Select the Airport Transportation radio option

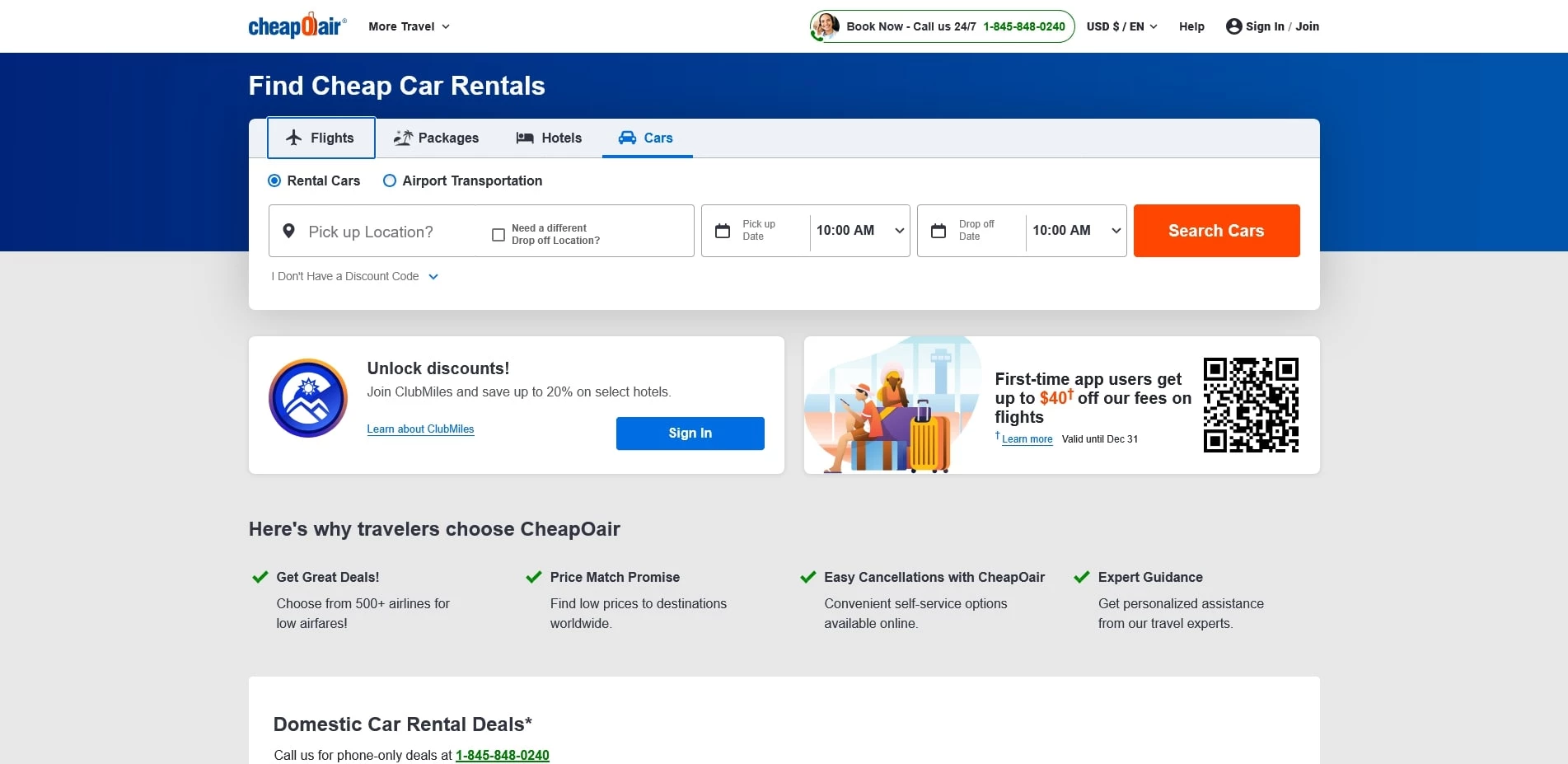390,180
